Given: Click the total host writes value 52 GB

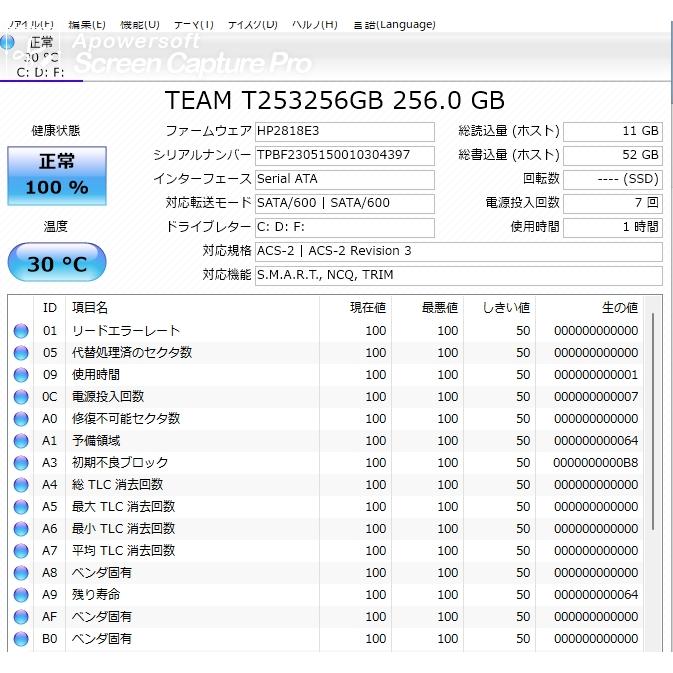Looking at the screenshot, I should point(613,155).
